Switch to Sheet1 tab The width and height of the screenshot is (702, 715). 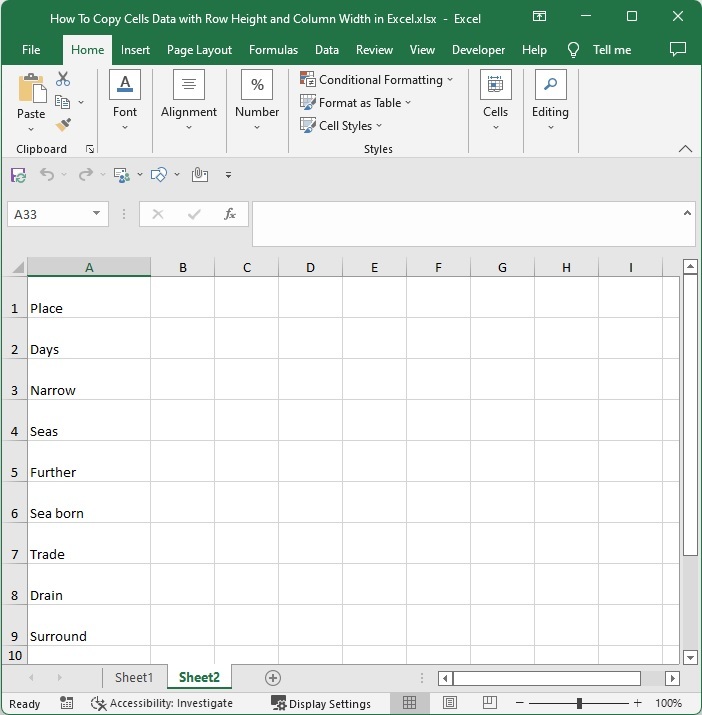[x=134, y=678]
